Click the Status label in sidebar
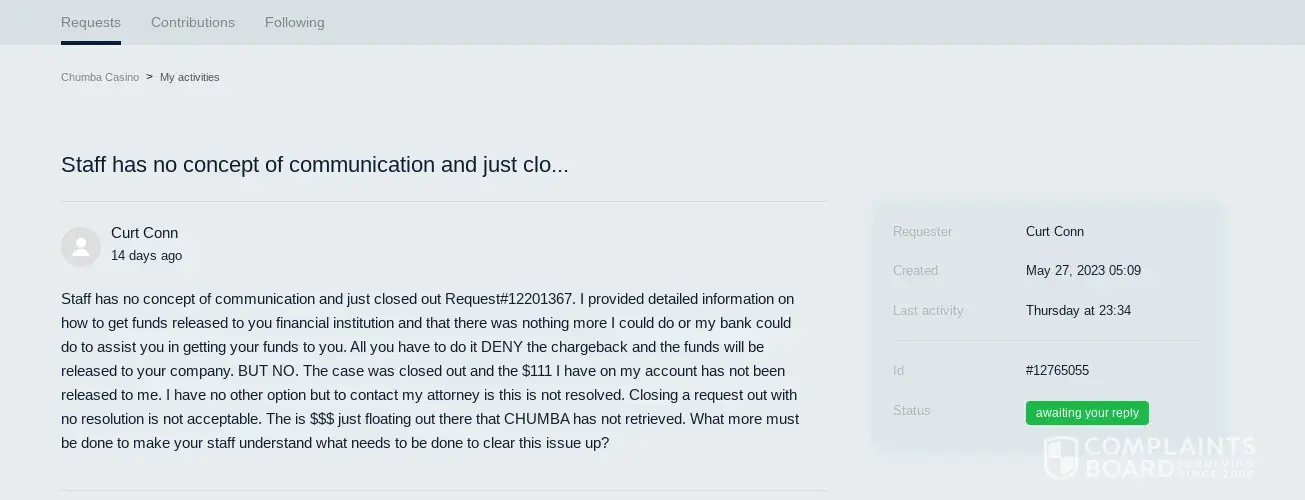The width and height of the screenshot is (1305, 500). pos(912,411)
